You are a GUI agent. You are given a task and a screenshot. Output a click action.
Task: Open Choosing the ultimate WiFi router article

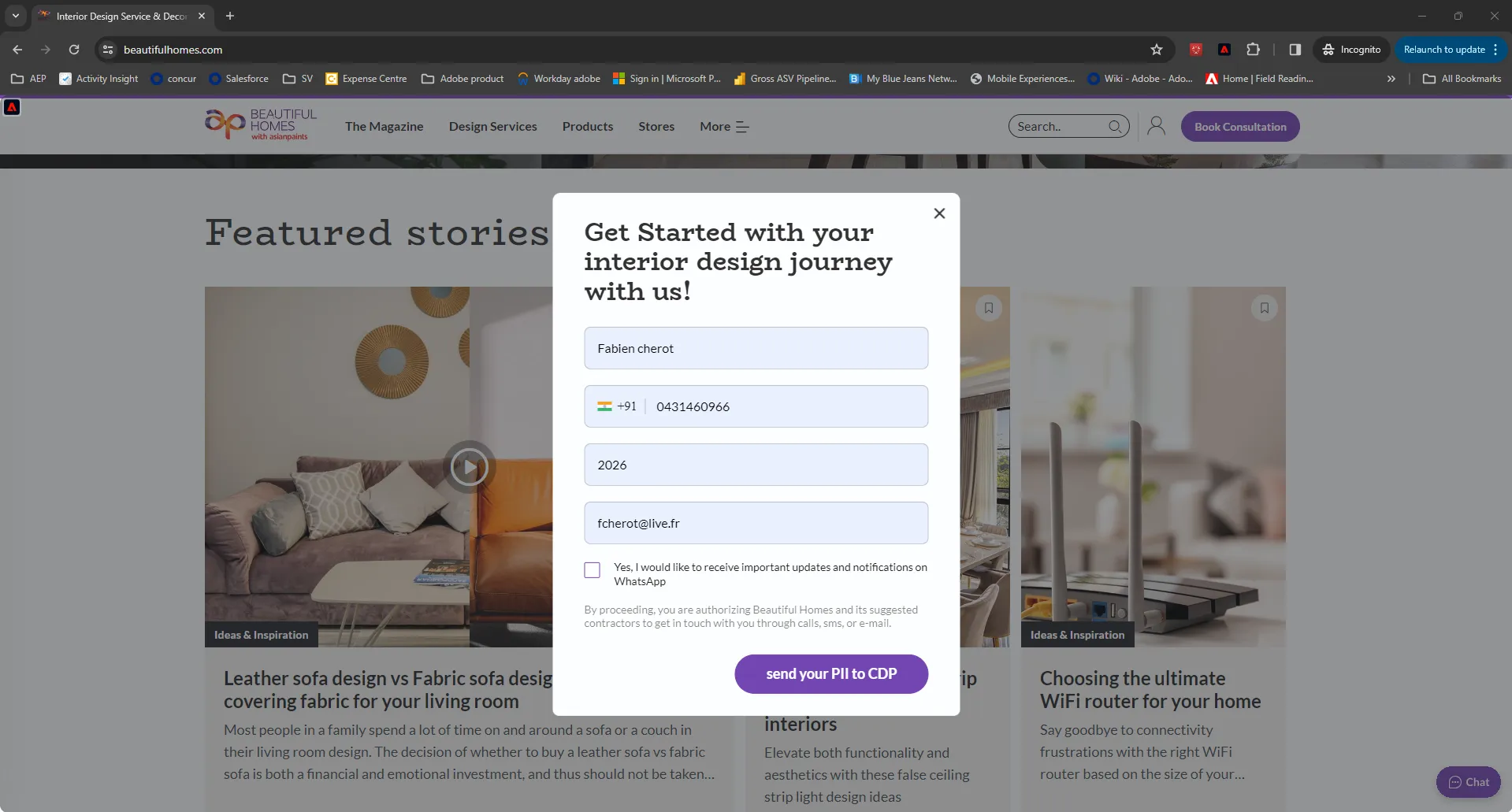coord(1150,690)
